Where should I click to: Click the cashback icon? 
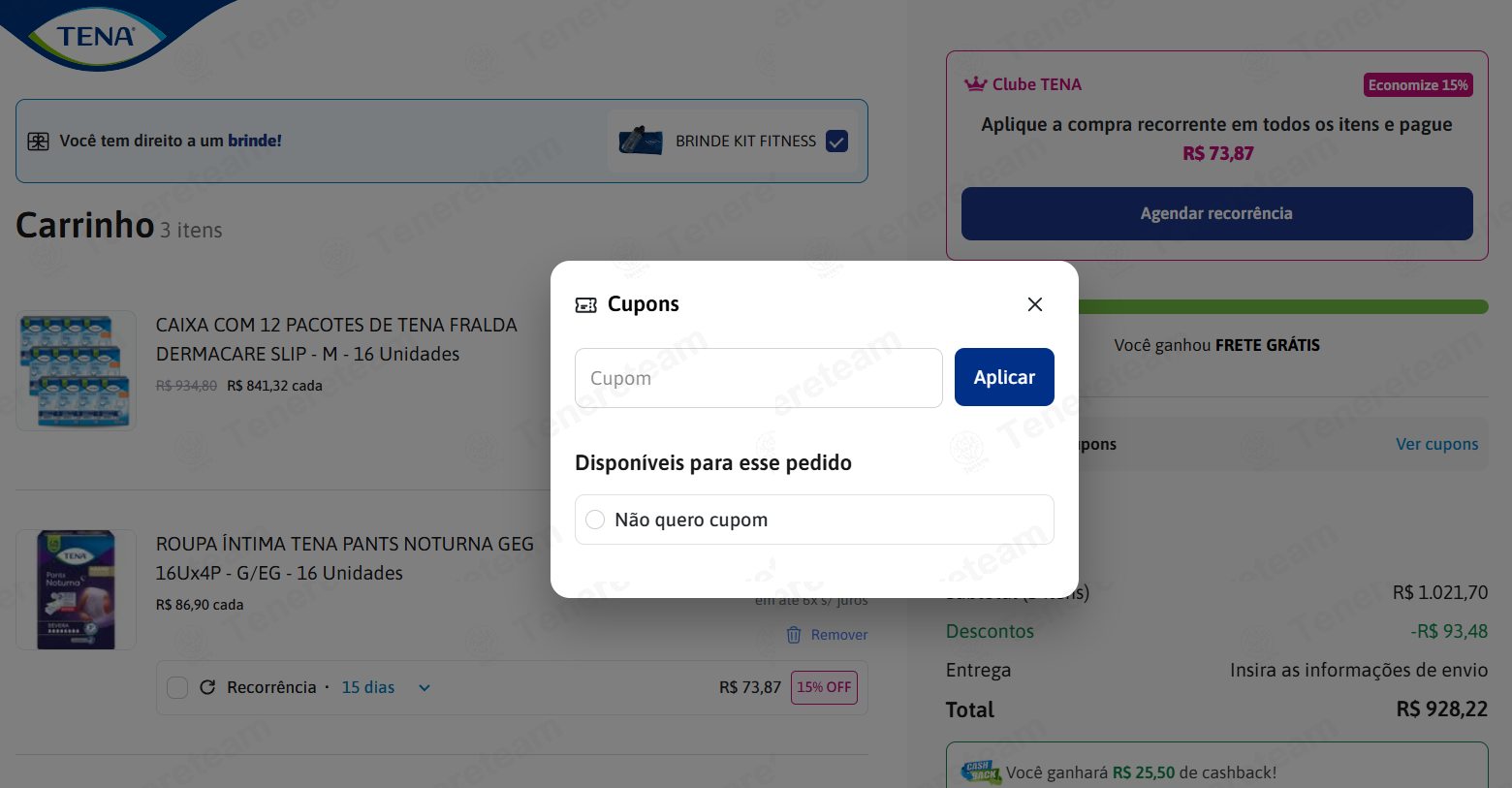coord(981,772)
